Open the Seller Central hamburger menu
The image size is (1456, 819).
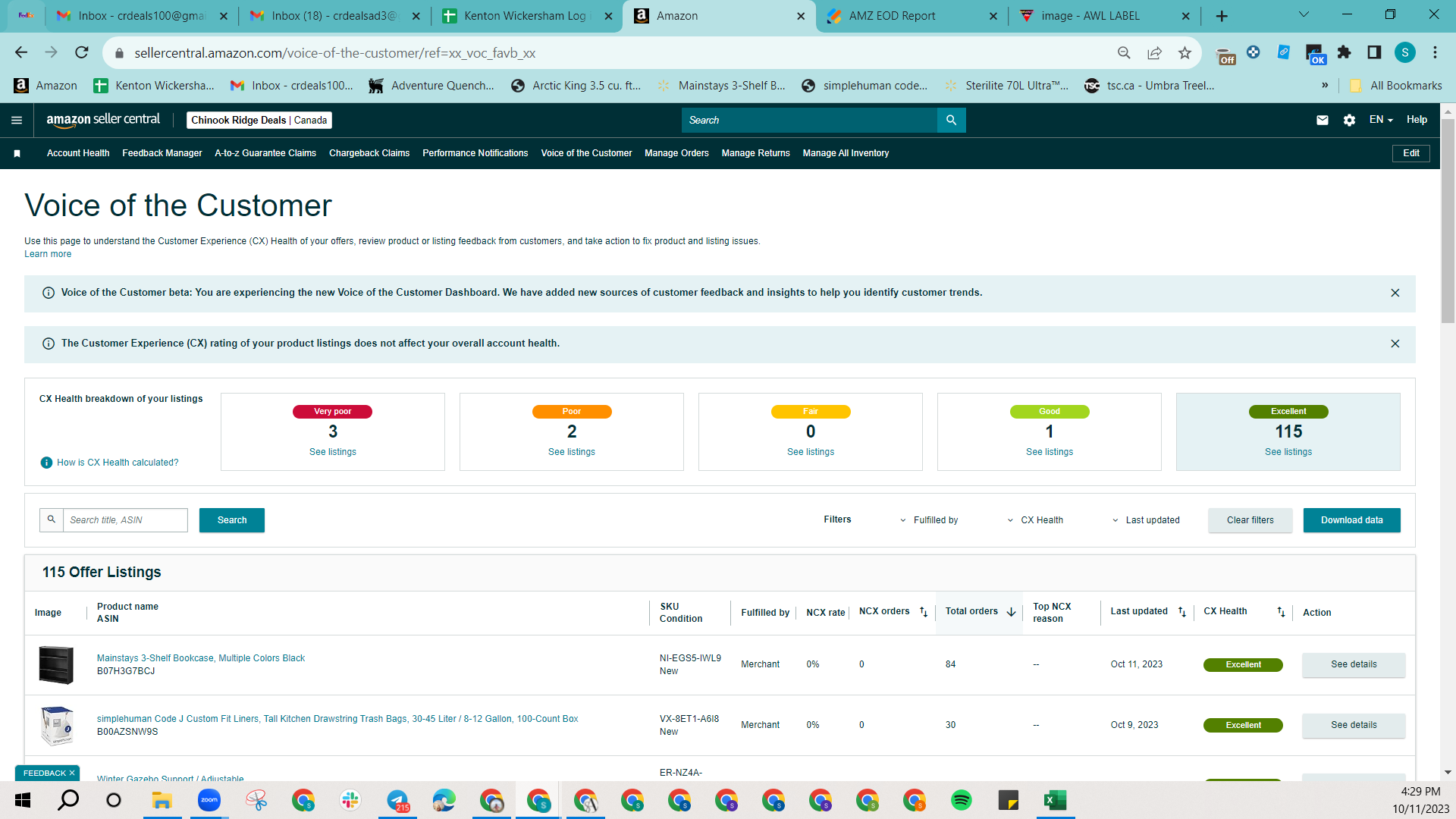(x=17, y=120)
